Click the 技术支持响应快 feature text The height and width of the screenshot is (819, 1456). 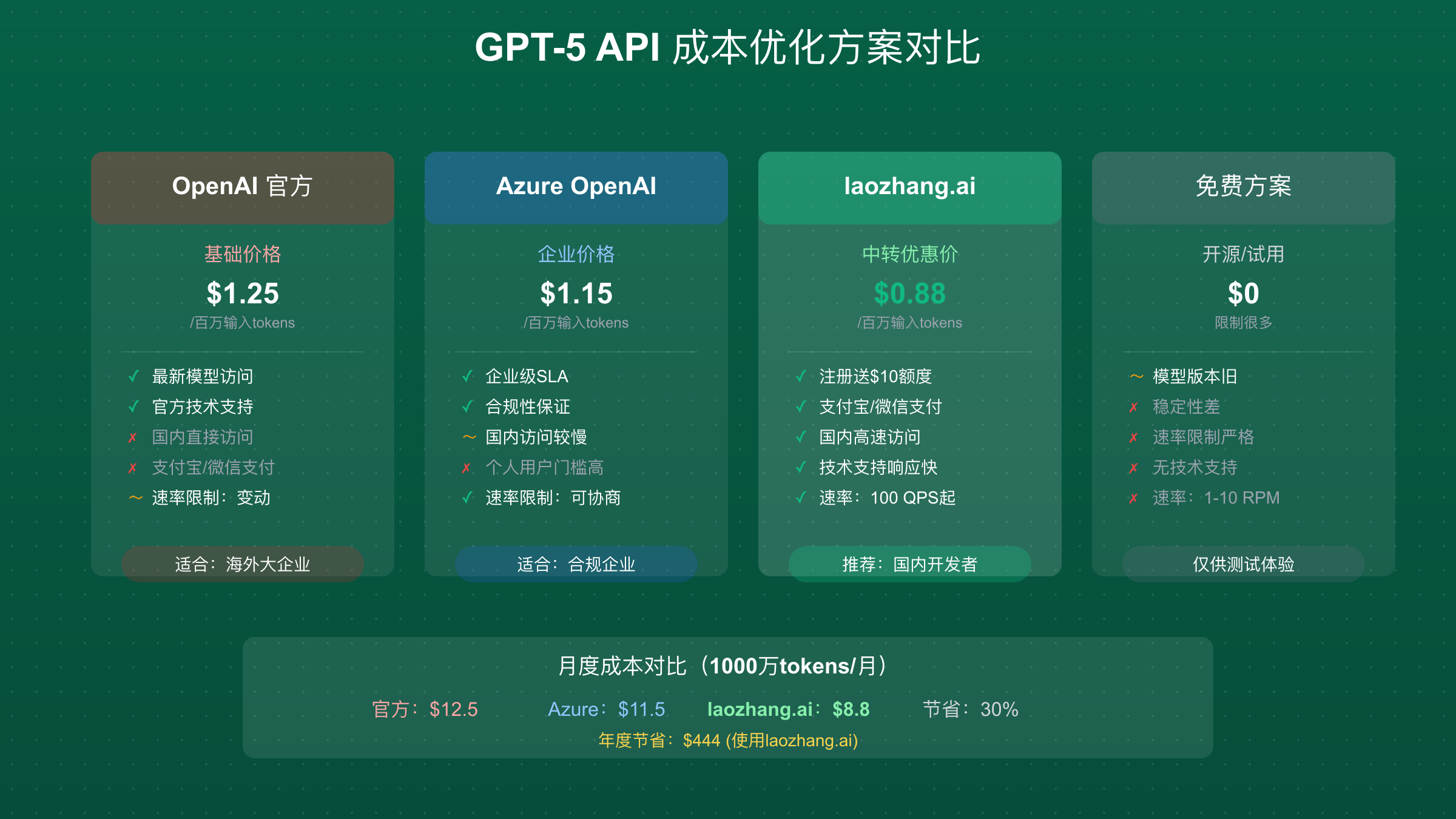tap(878, 468)
